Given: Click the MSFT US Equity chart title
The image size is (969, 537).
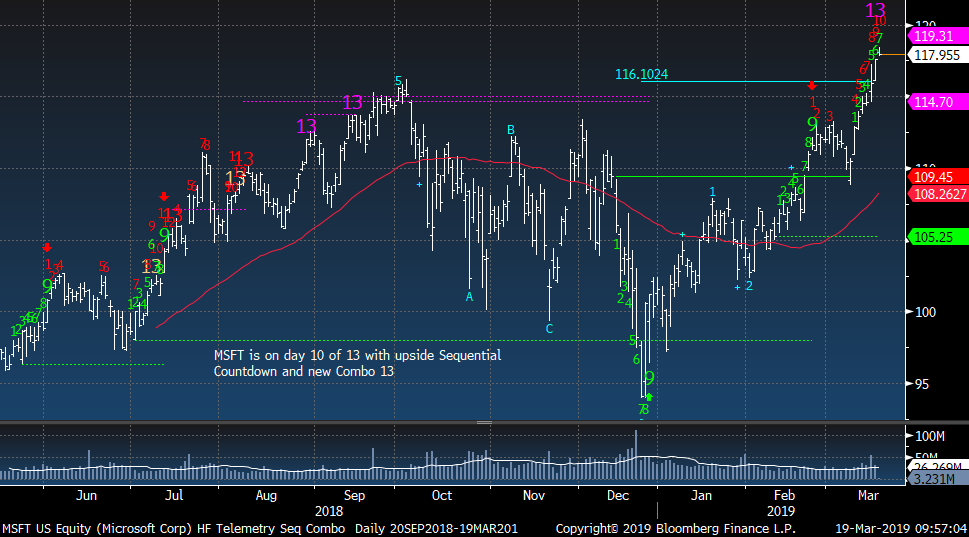Looking at the screenshot, I should (260, 529).
